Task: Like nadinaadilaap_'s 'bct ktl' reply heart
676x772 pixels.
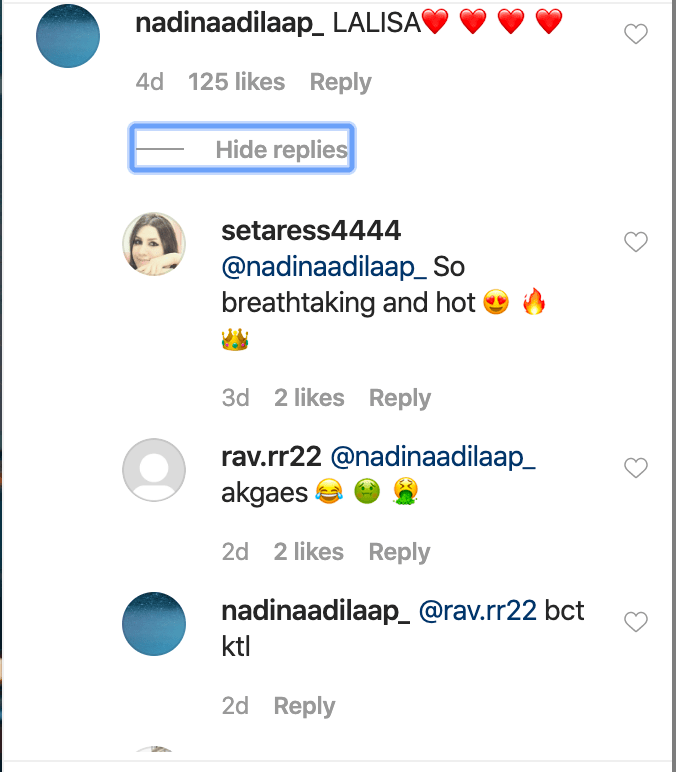Action: point(636,622)
